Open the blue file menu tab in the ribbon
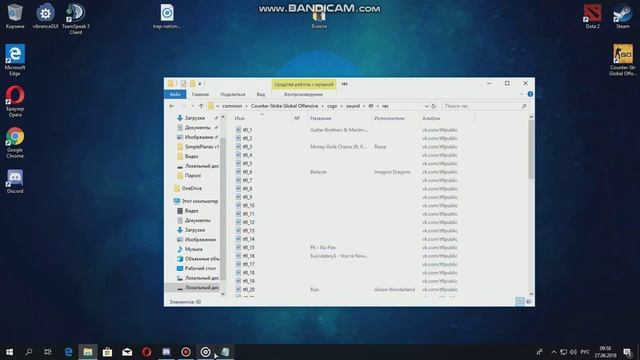The height and width of the screenshot is (360, 640). pos(175,94)
